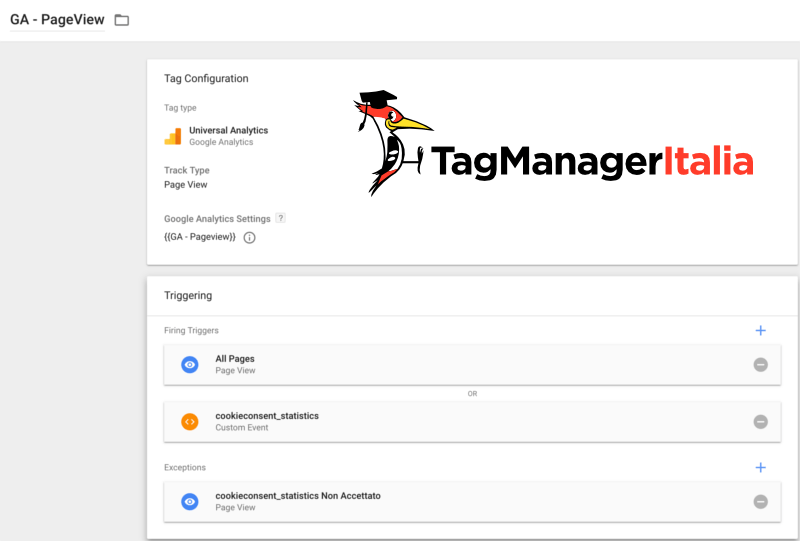Click the blue eye icon of All Pages
800x560 pixels.
[x=190, y=365]
